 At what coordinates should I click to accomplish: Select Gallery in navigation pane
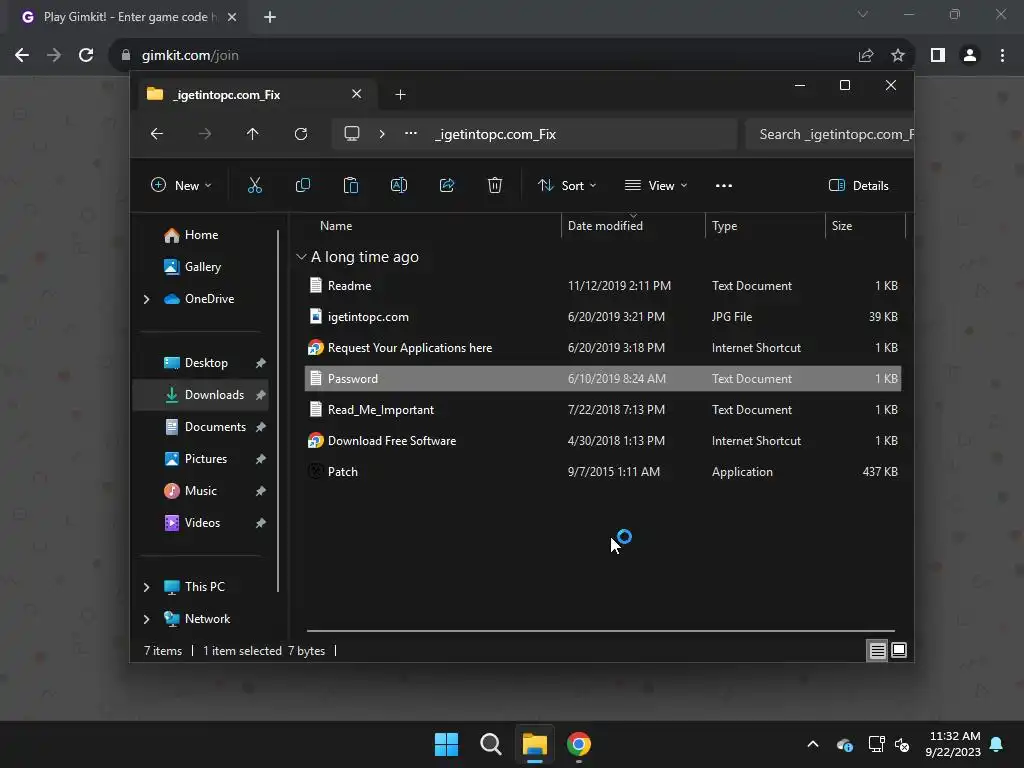(x=201, y=266)
